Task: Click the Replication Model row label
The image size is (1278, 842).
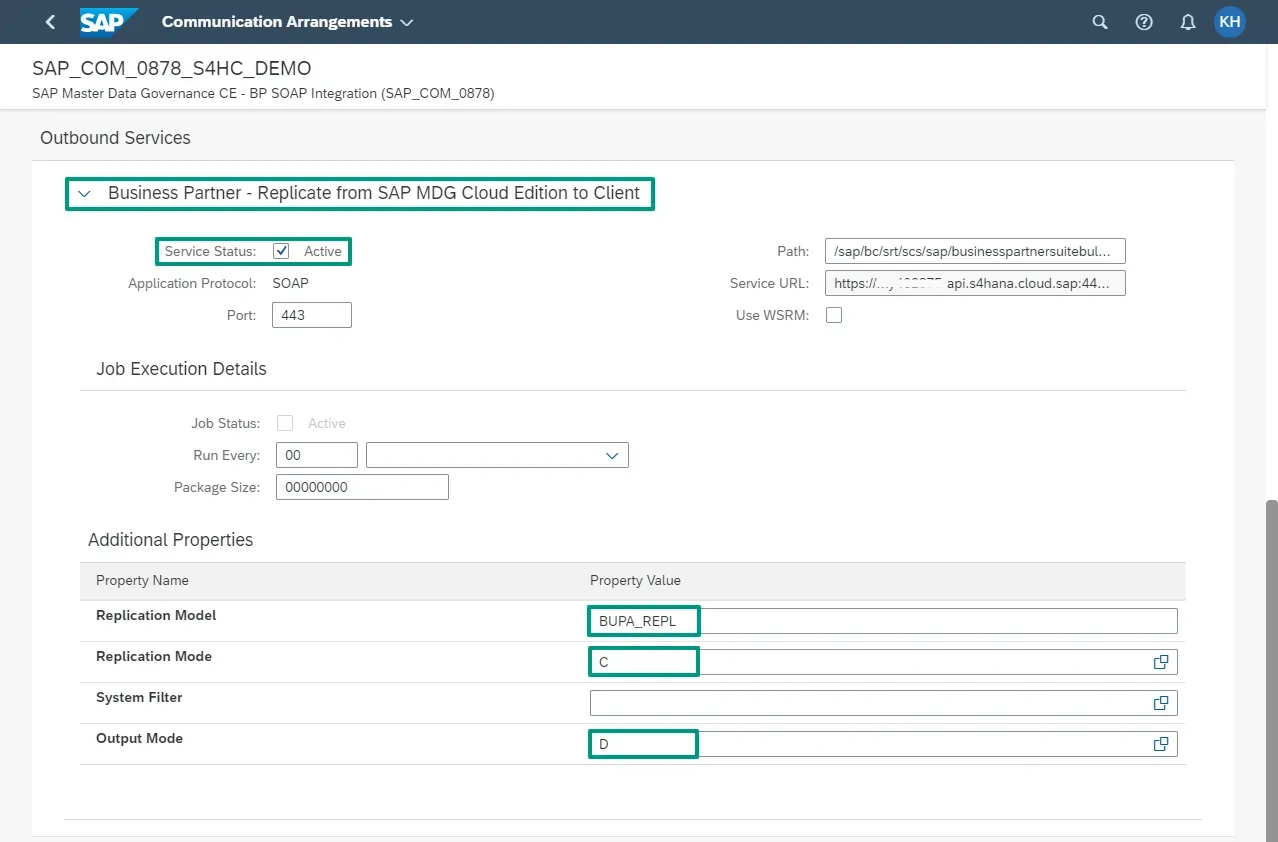Action: (x=156, y=615)
